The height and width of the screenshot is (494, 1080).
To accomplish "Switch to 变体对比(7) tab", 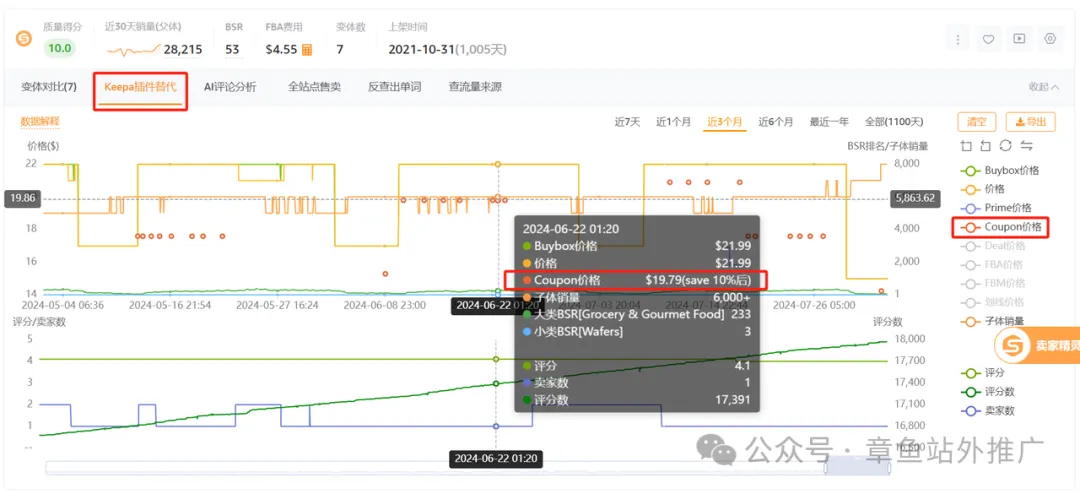I will click(x=49, y=87).
